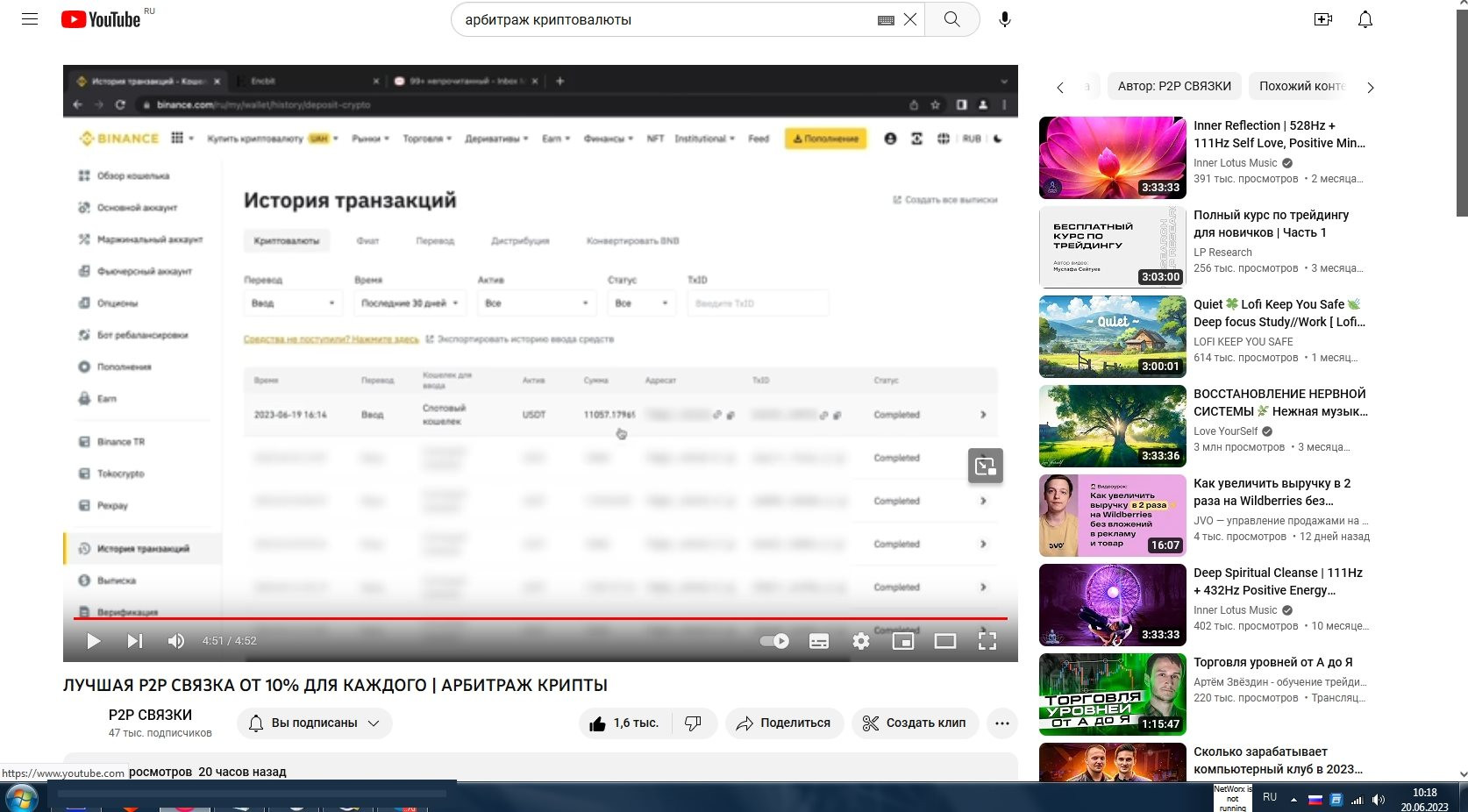Click Создать клип button
This screenshot has height=812, width=1468.
[915, 723]
